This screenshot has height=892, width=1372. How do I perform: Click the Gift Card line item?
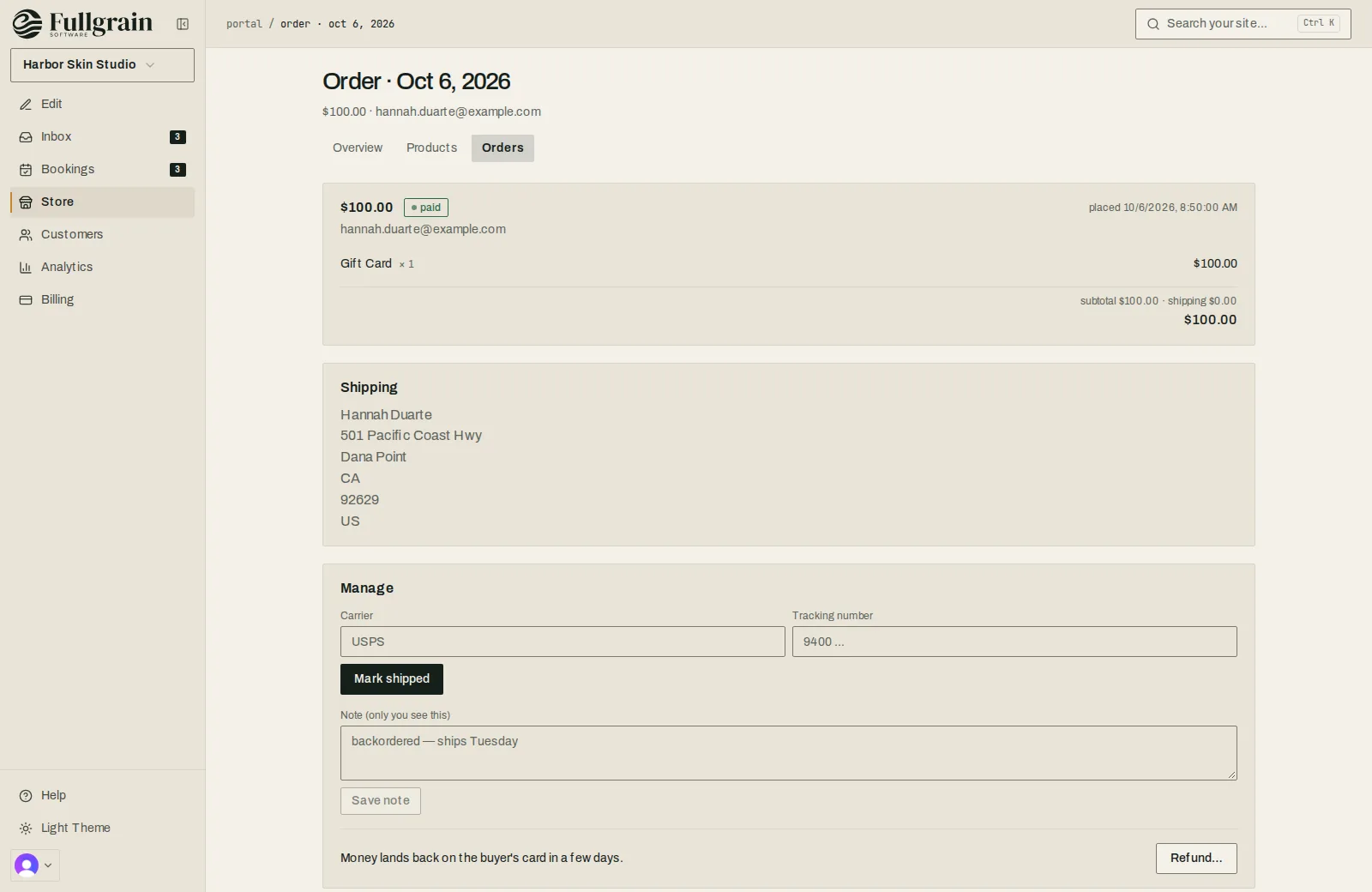tap(789, 264)
